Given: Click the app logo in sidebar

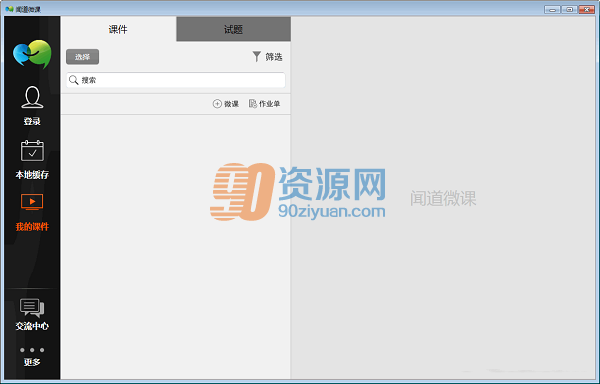Looking at the screenshot, I should click(32, 54).
